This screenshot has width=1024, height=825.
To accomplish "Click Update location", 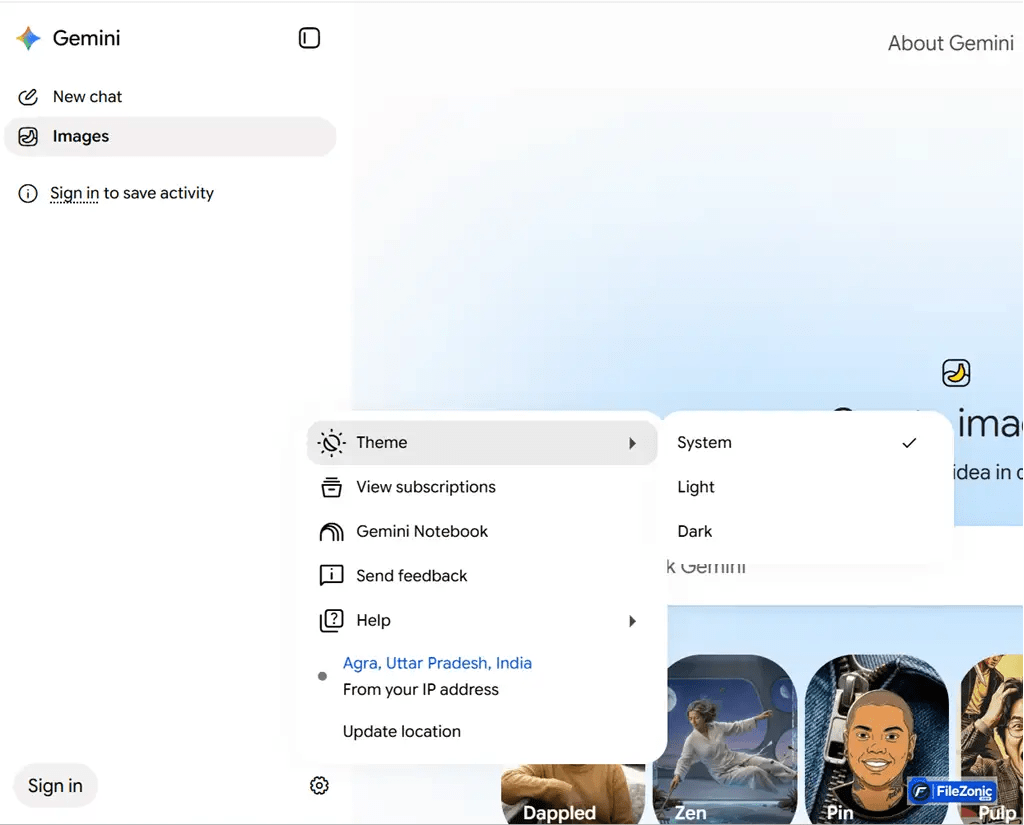I will pyautogui.click(x=402, y=732).
